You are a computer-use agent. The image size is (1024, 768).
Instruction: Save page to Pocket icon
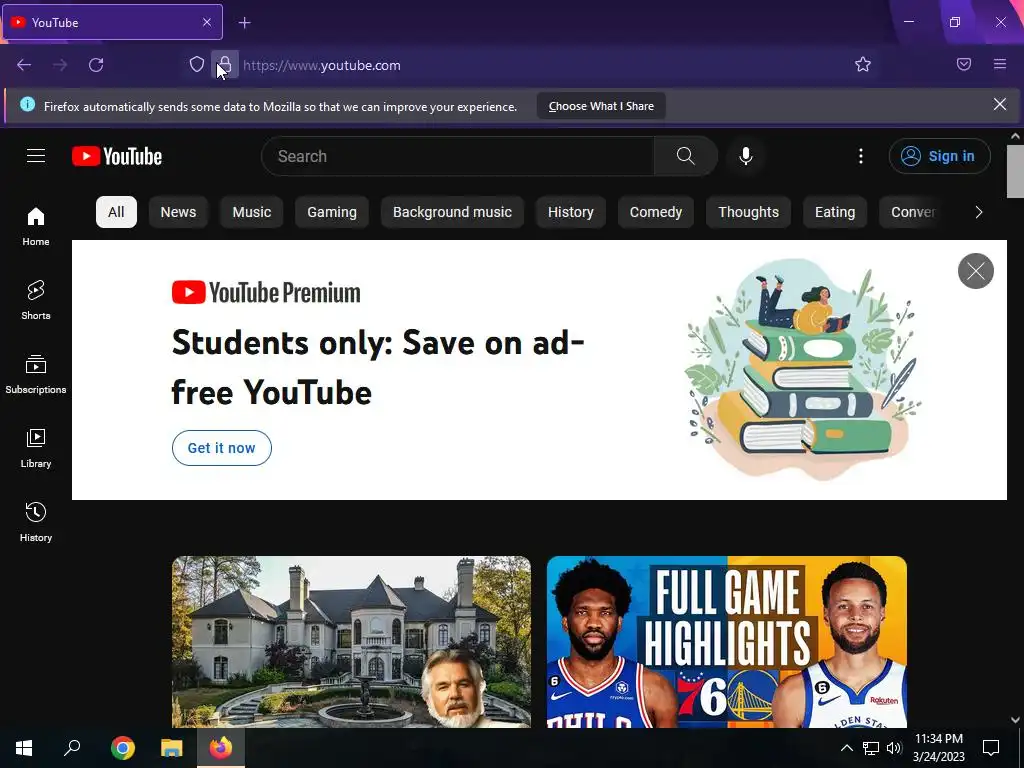coord(964,64)
